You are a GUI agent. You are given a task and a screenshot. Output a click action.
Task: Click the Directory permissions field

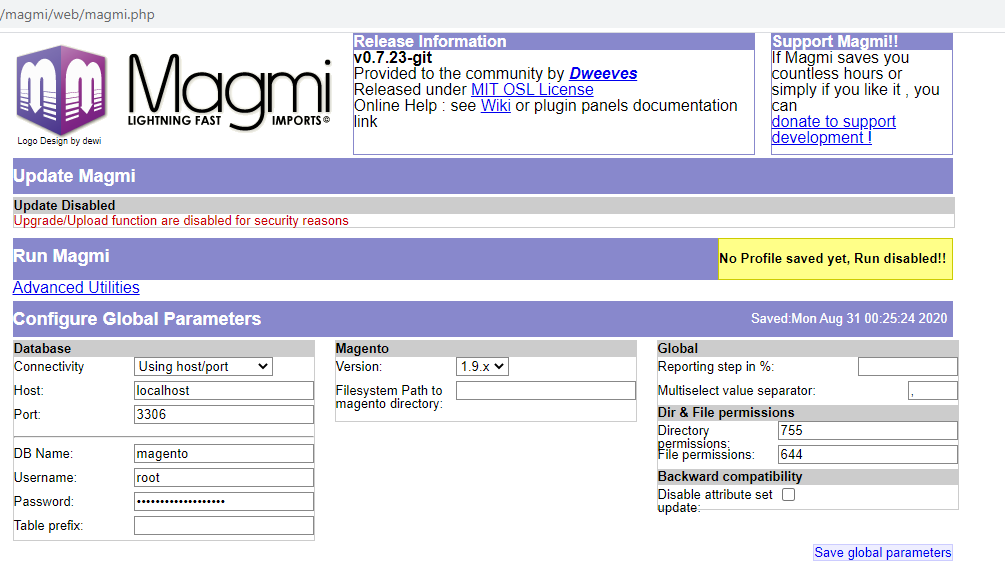(x=867, y=431)
